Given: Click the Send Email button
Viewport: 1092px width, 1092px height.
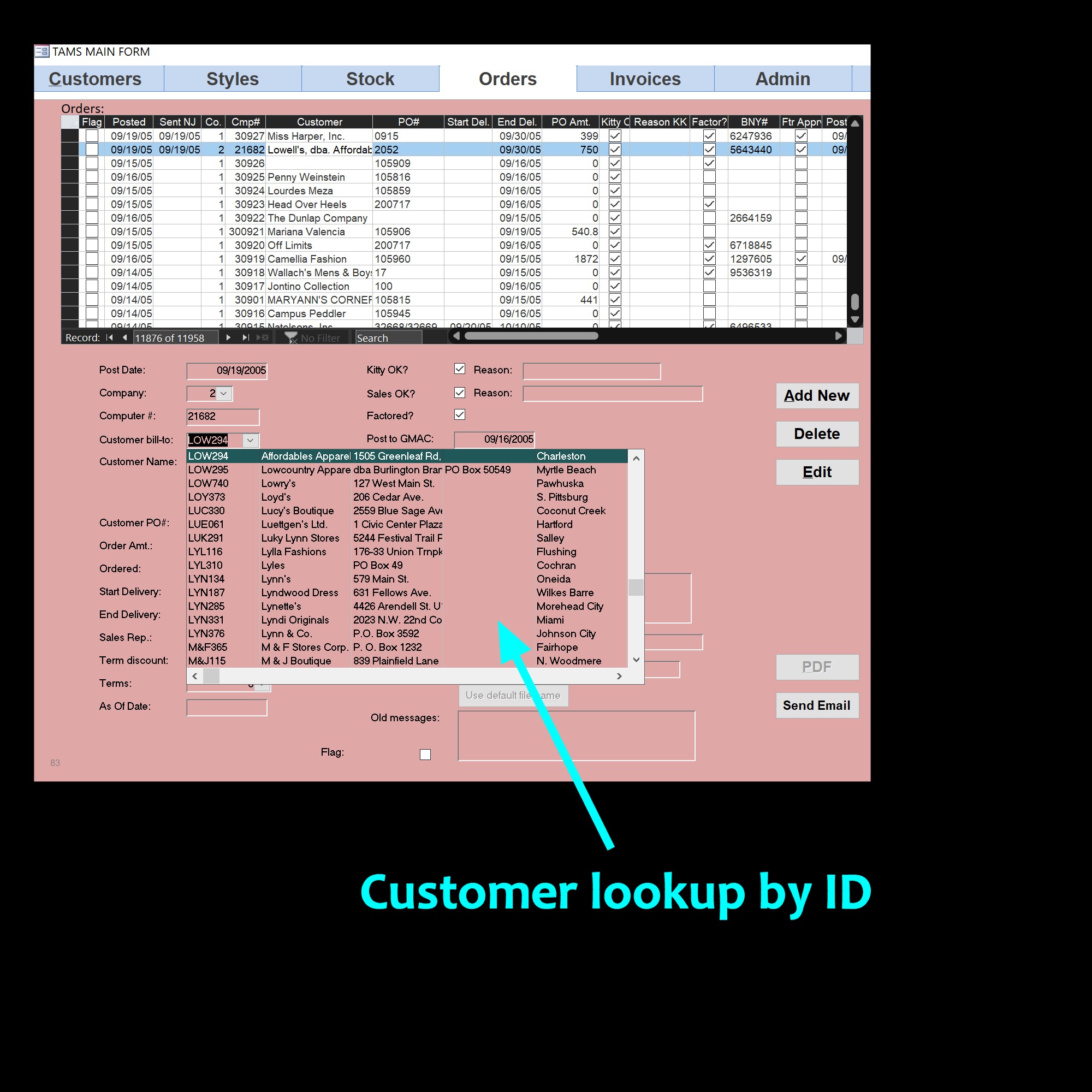Looking at the screenshot, I should coord(817,705).
